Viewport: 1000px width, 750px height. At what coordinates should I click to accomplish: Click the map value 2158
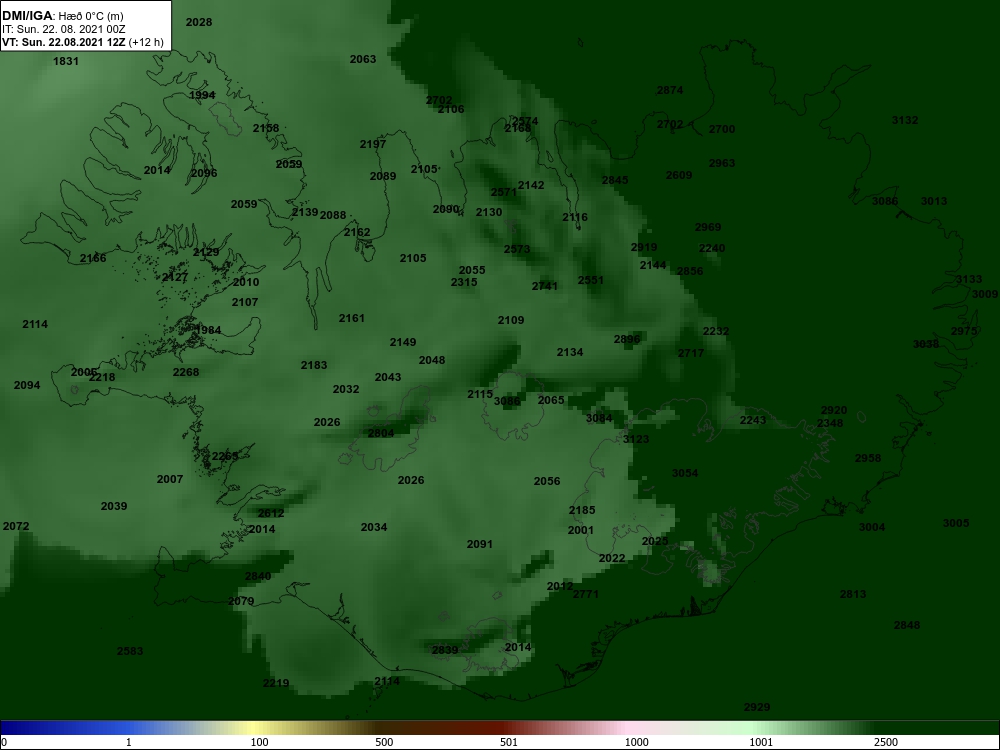266,128
